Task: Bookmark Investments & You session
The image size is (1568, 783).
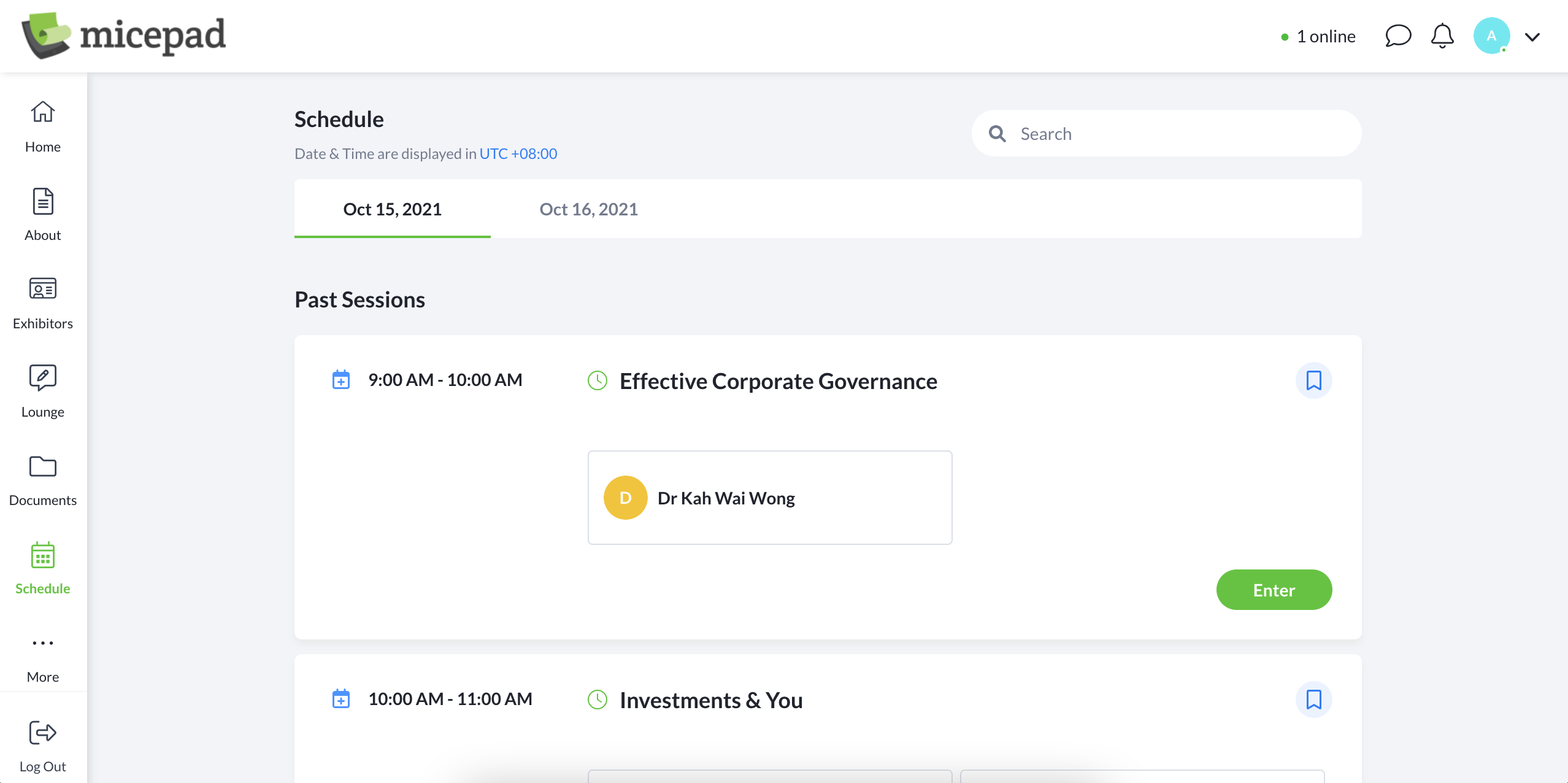Action: coord(1313,700)
